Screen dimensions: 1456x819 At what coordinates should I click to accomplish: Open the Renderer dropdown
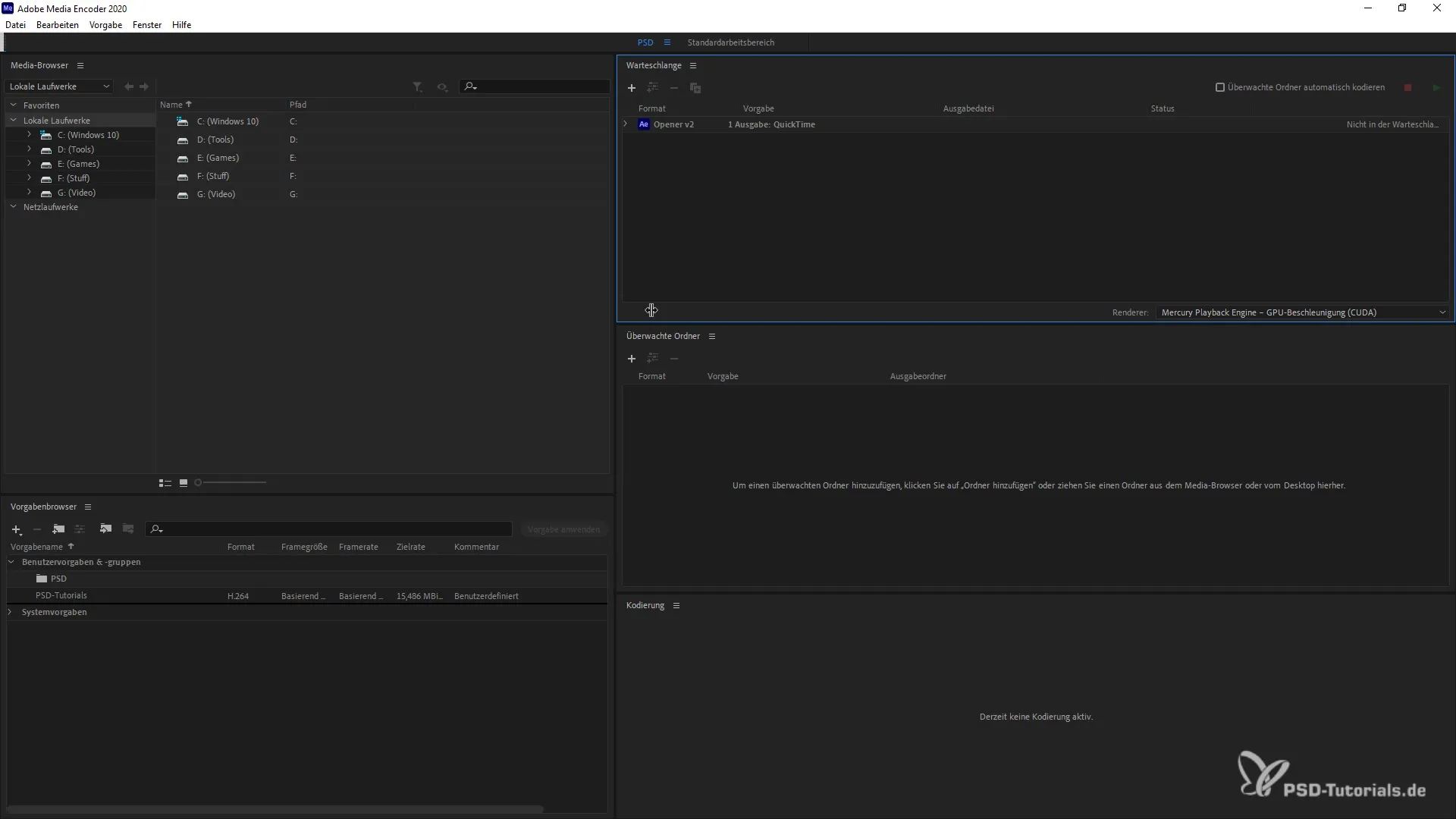click(x=1303, y=312)
